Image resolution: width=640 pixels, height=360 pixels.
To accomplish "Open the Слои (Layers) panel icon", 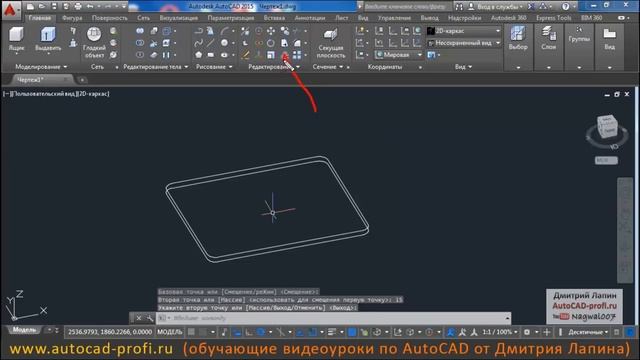I will 549,38.
